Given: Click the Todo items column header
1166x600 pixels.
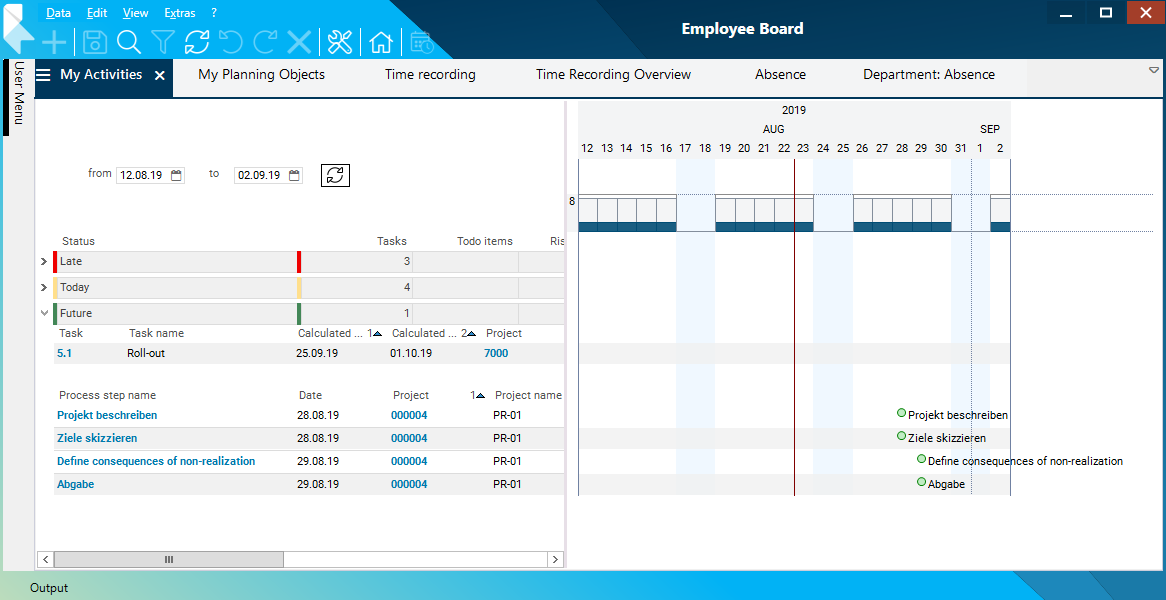Looking at the screenshot, I should (x=485, y=242).
